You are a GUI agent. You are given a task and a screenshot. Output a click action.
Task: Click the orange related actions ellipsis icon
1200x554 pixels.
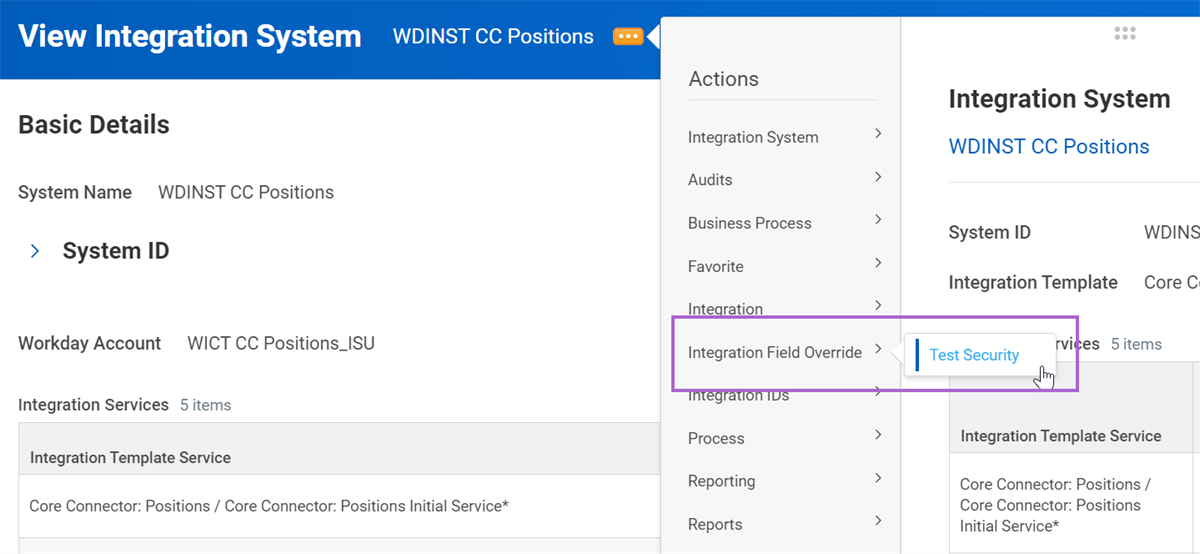coord(628,37)
